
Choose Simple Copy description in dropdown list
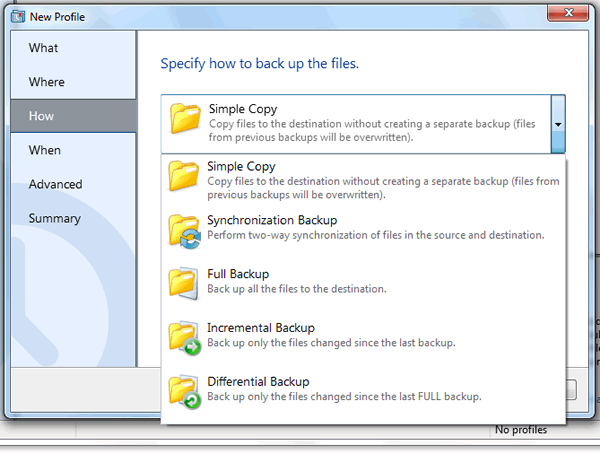pos(380,187)
